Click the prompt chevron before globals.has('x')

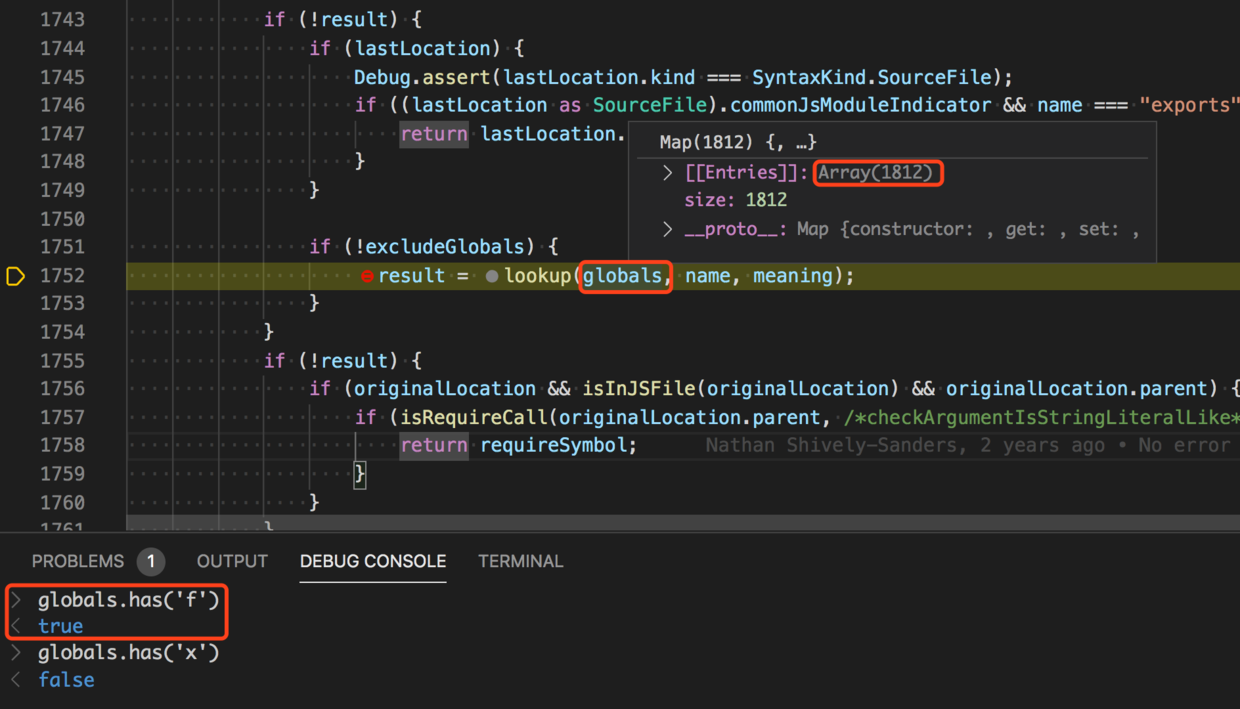16,653
